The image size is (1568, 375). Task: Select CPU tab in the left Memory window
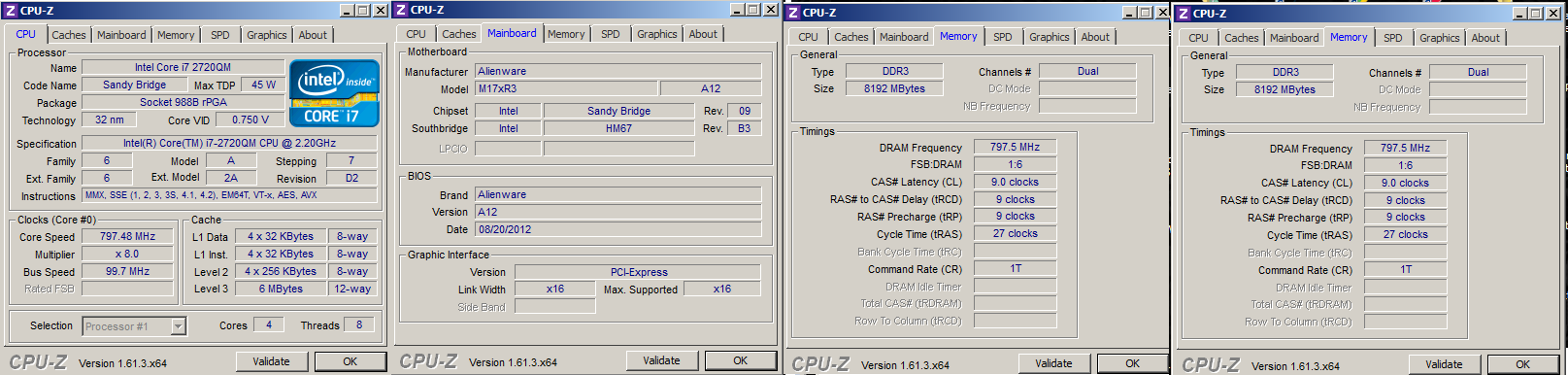tap(808, 37)
